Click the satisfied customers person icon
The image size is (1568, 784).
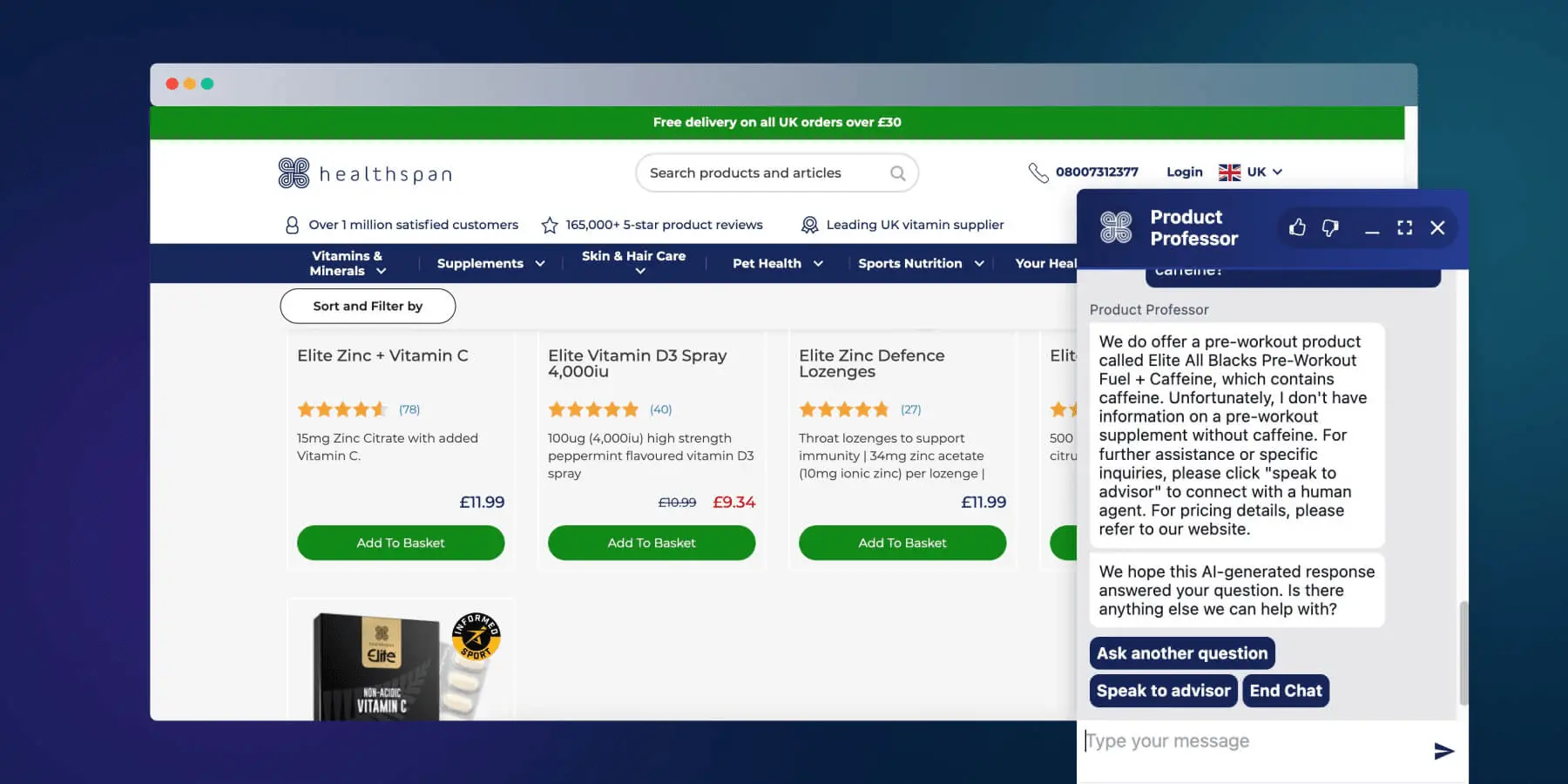(292, 225)
